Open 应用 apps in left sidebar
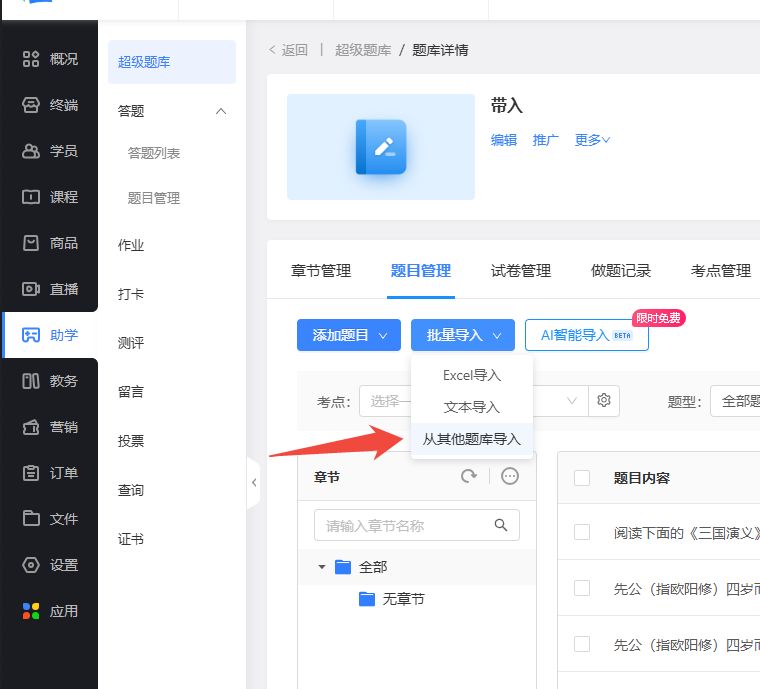 coord(50,611)
